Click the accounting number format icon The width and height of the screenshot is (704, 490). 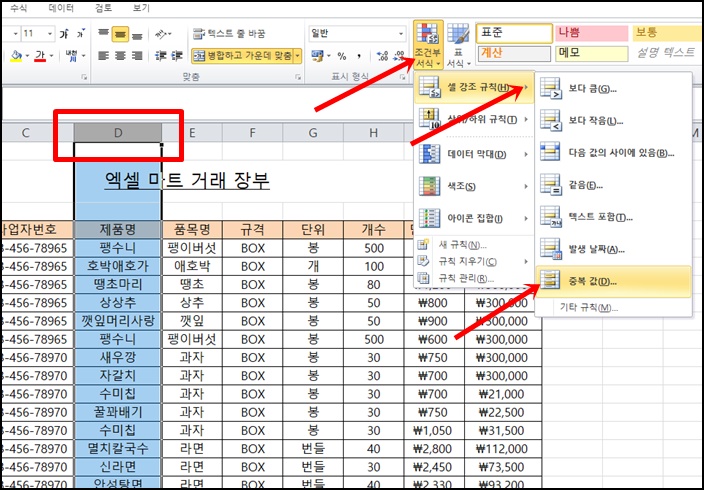[317, 56]
